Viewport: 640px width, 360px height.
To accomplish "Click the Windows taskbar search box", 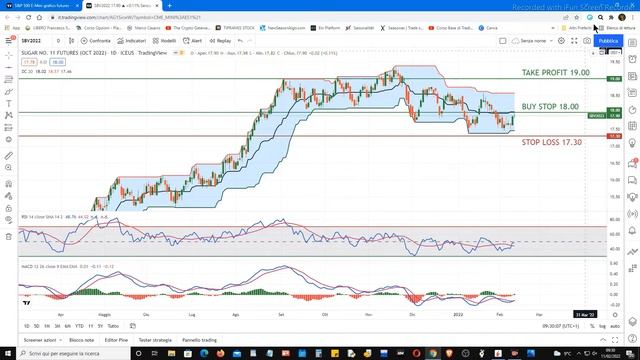I will click(x=73, y=353).
